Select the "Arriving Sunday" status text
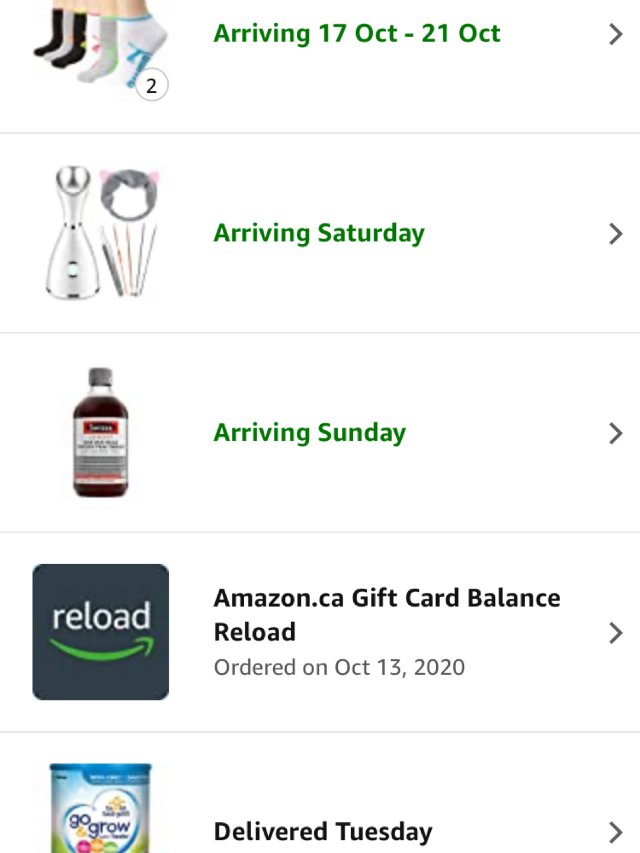Screen dimensions: 640x853 pos(310,433)
